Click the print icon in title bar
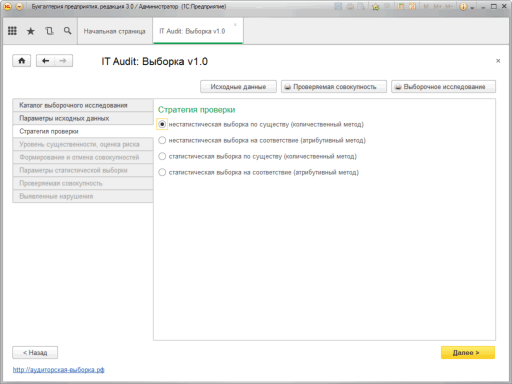This screenshot has width=512, height=384. 350,6
